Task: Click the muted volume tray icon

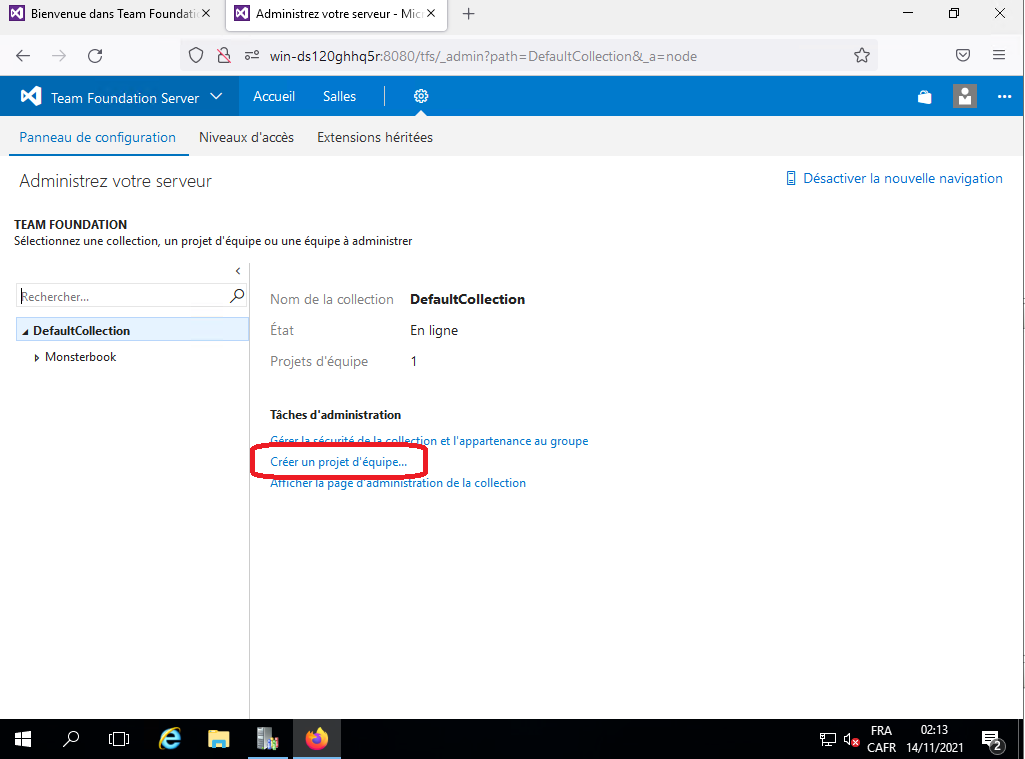Action: click(x=851, y=739)
